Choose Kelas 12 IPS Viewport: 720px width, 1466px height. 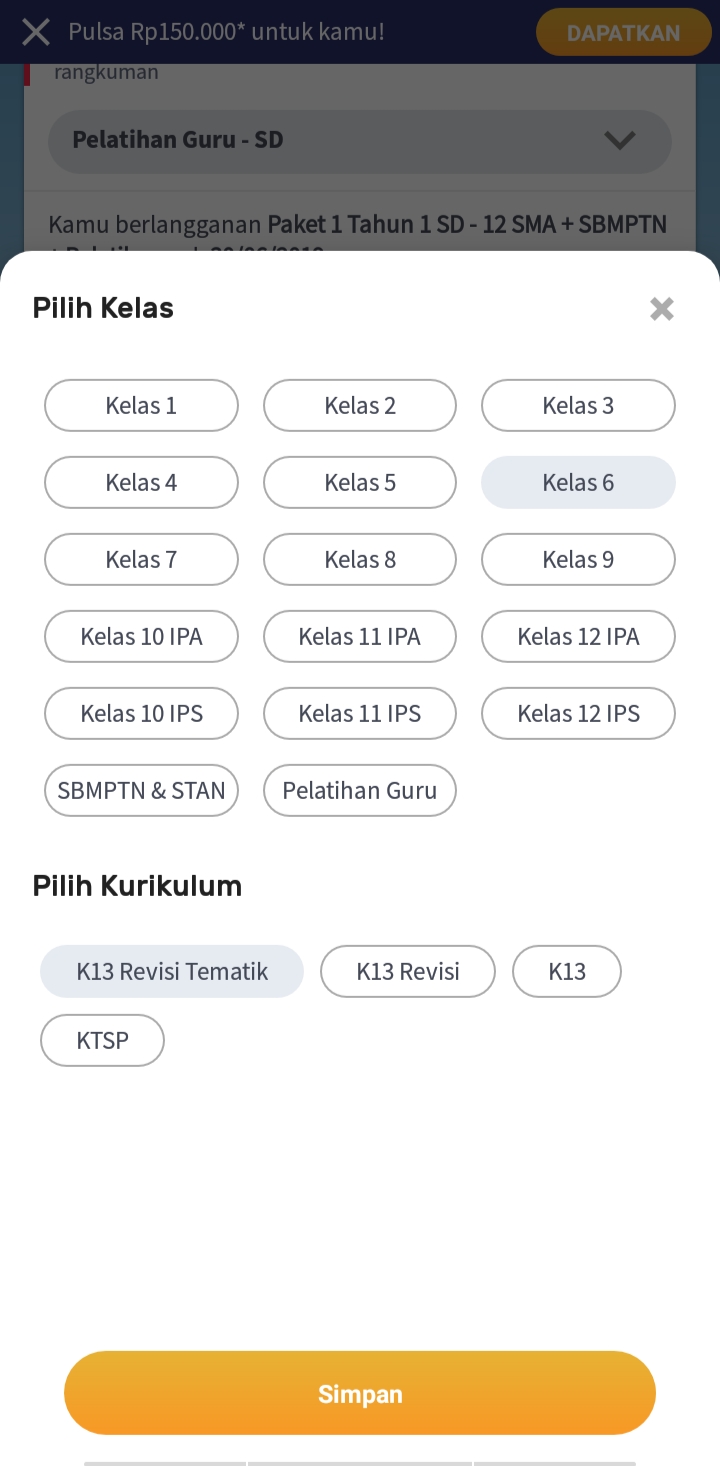coord(578,713)
